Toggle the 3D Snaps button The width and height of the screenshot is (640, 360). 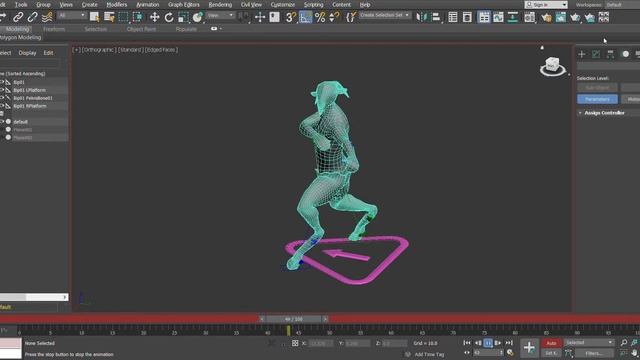pos(291,17)
